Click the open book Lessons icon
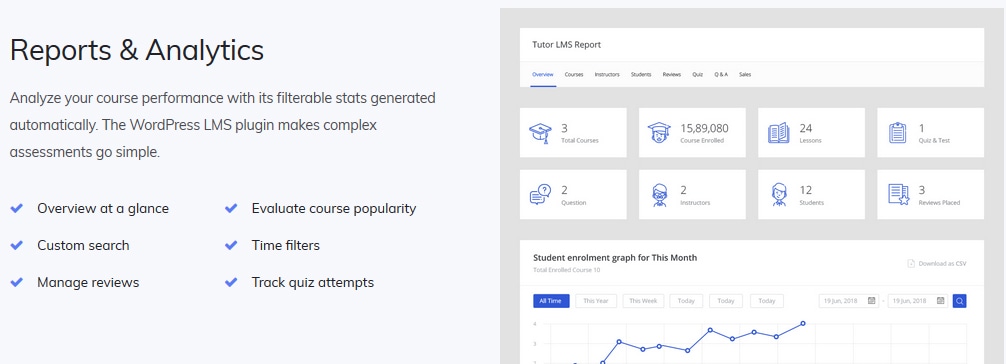This screenshot has height=364, width=1006. [x=778, y=133]
